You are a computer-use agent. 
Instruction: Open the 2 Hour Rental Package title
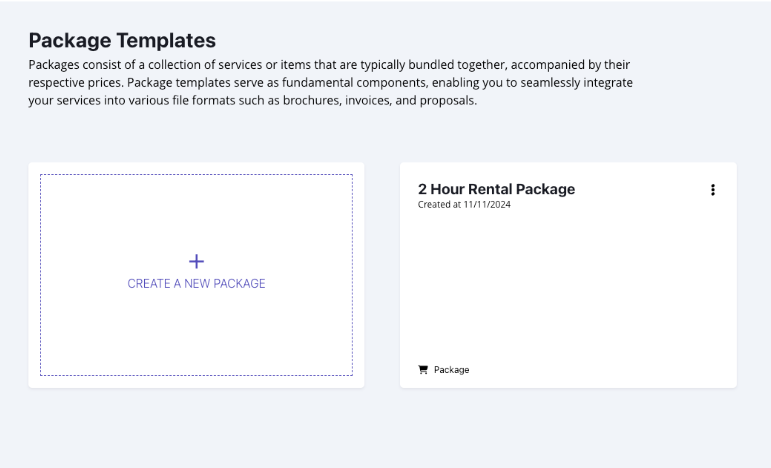[x=496, y=189]
